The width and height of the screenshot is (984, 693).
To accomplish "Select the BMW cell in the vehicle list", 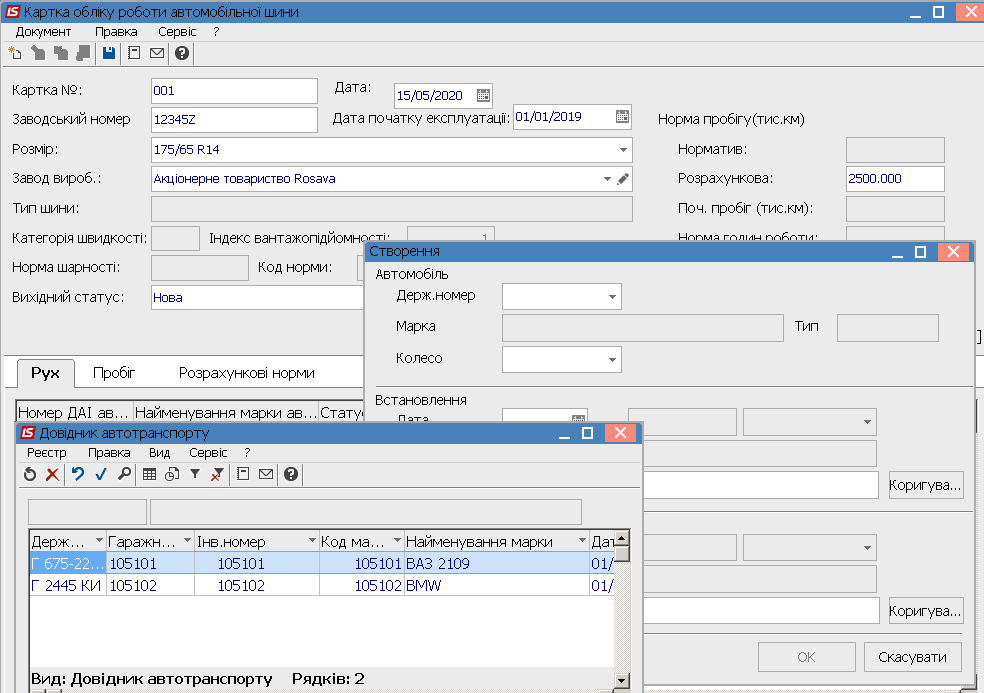I will [x=496, y=586].
